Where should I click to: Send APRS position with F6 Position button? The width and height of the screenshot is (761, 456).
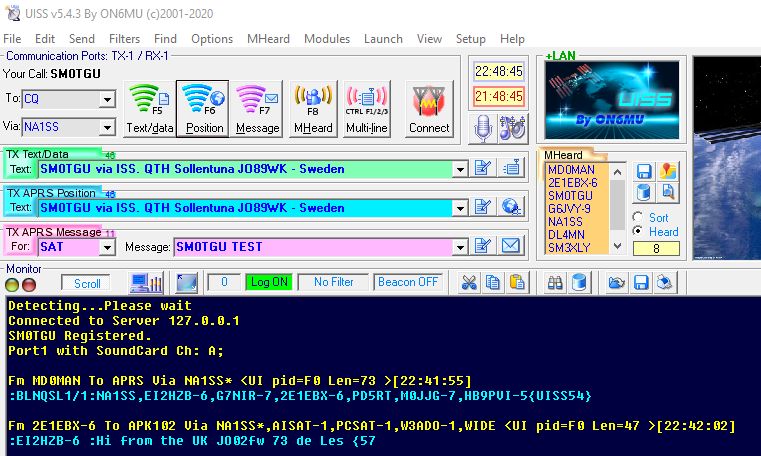click(x=203, y=109)
